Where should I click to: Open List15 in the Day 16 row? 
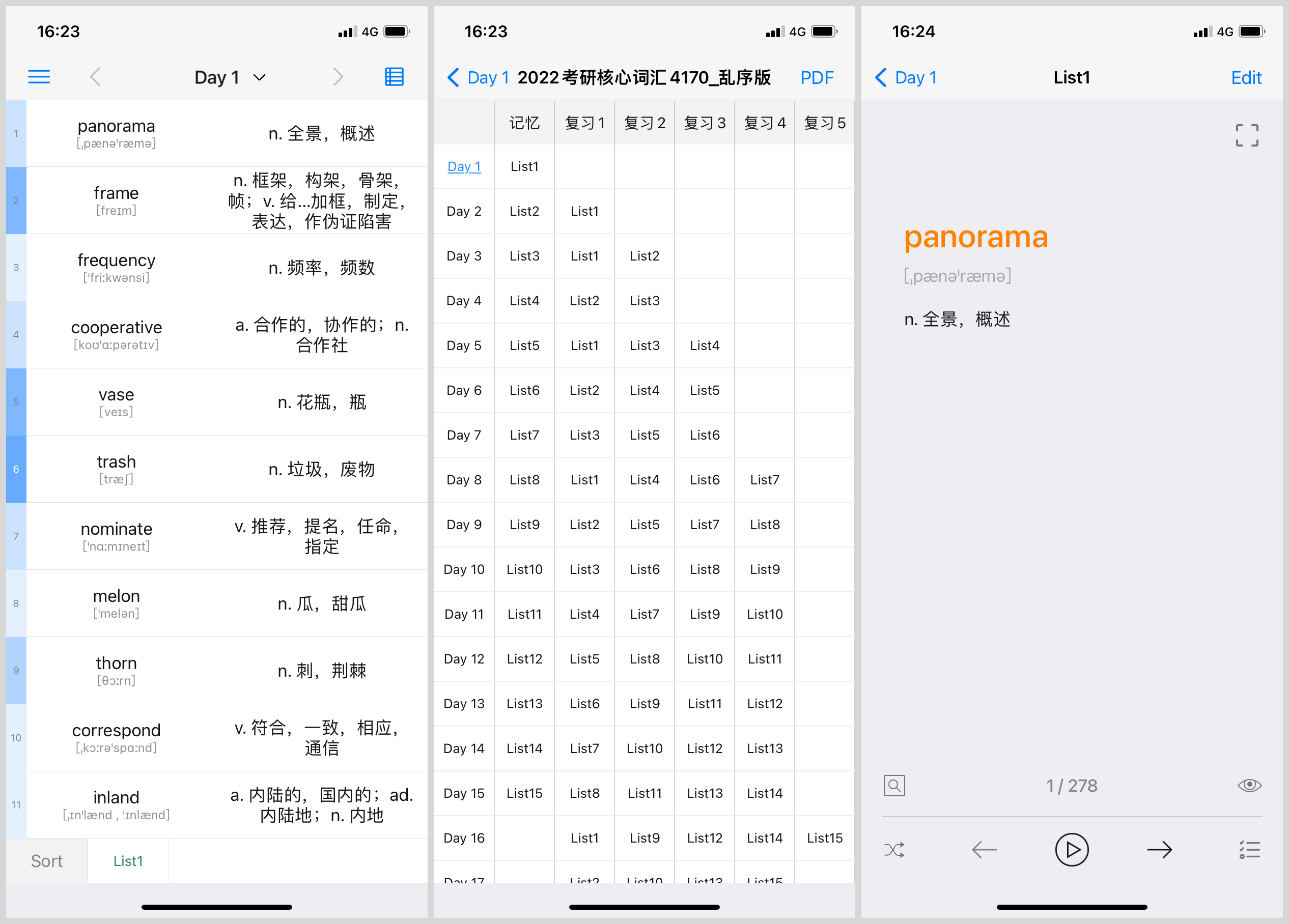pyautogui.click(x=825, y=838)
